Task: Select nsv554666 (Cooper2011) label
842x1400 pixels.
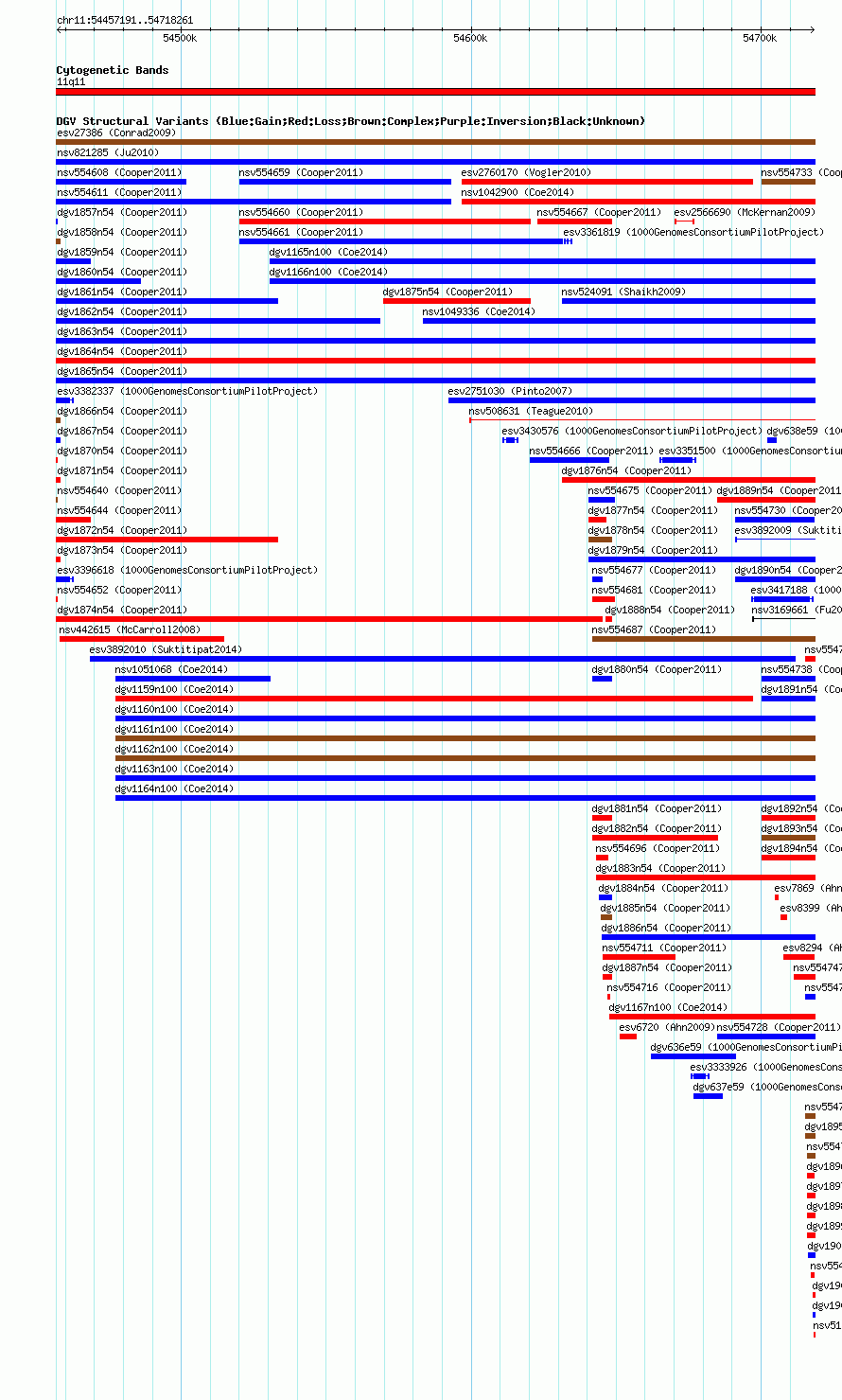Action: click(591, 451)
